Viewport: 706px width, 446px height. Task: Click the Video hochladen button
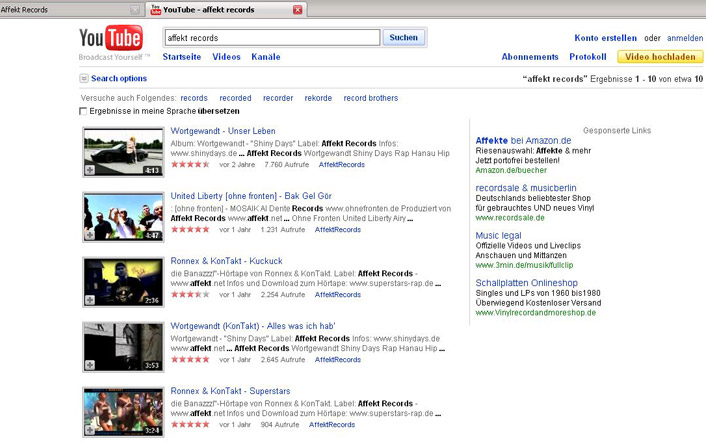pyautogui.click(x=660, y=57)
